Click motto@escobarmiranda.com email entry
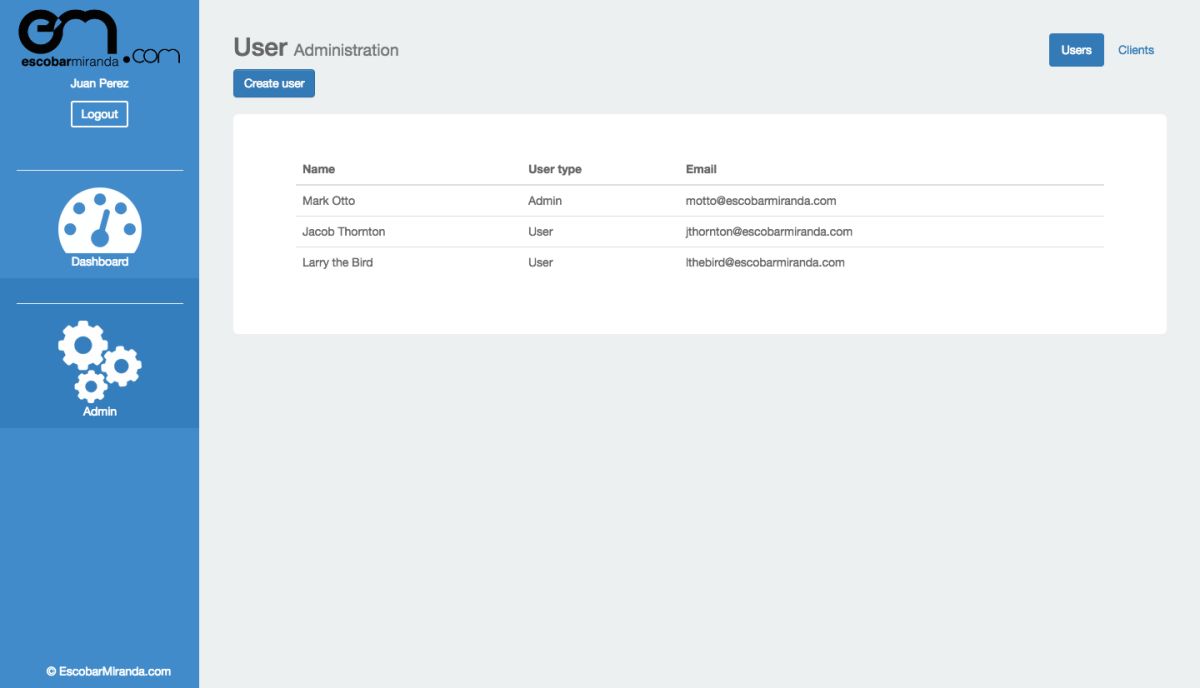 [x=761, y=200]
